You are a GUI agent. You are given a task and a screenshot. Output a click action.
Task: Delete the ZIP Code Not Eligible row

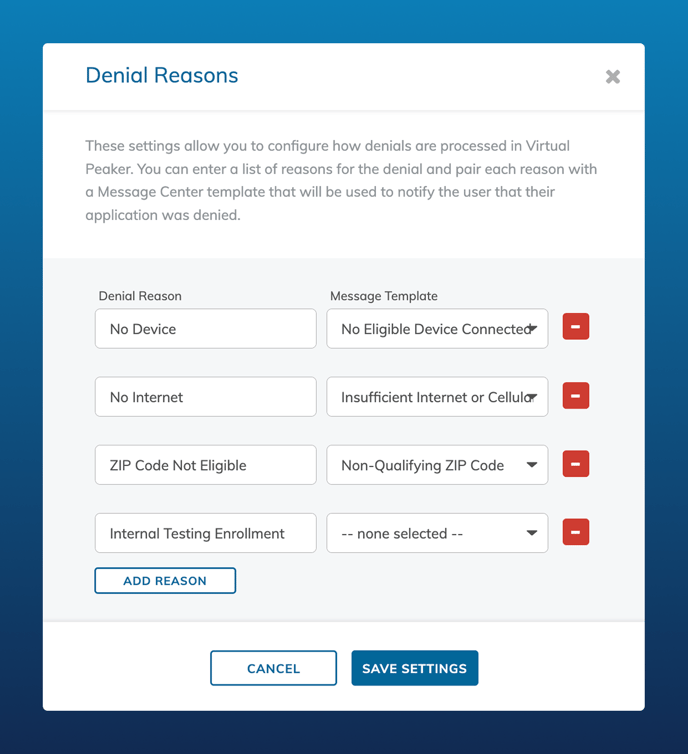(x=575, y=464)
